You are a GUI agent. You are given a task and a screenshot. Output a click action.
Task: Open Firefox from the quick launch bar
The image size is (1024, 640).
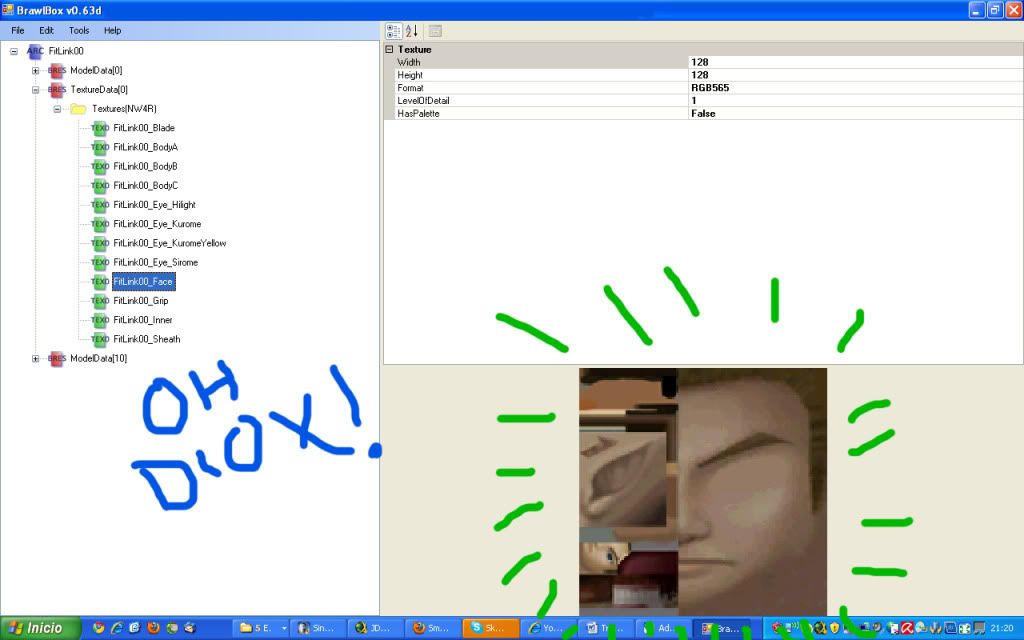(x=153, y=628)
